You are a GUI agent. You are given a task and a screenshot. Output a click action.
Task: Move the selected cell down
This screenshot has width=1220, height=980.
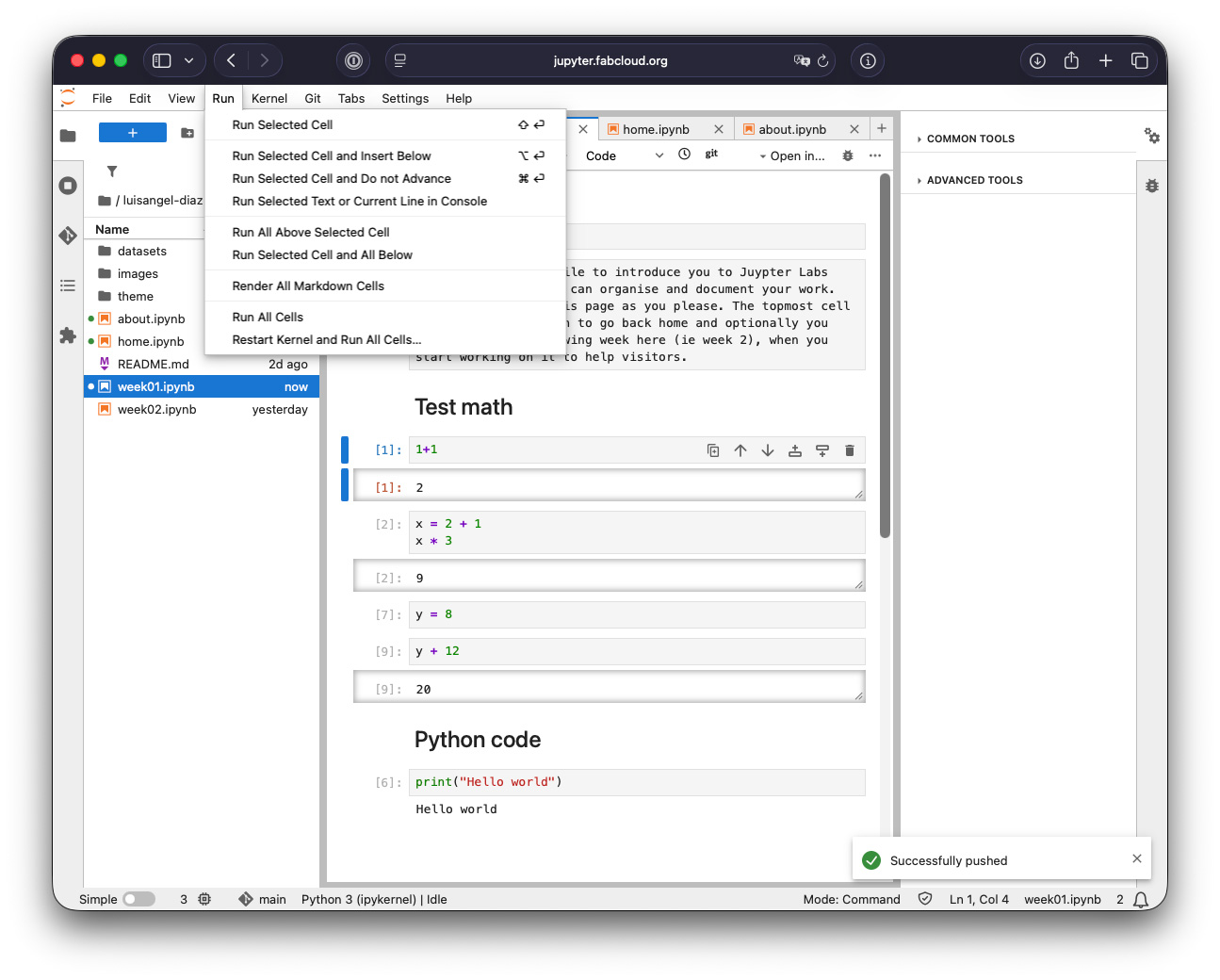[768, 450]
